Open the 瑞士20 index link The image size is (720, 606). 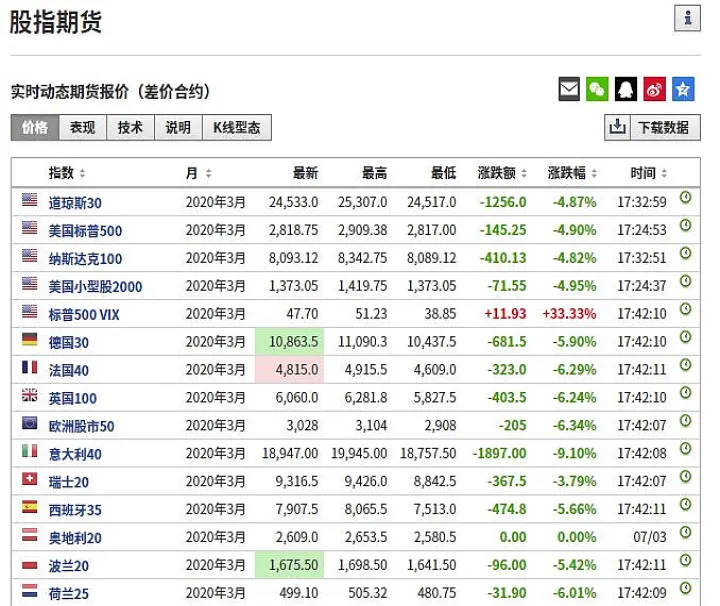[69, 483]
